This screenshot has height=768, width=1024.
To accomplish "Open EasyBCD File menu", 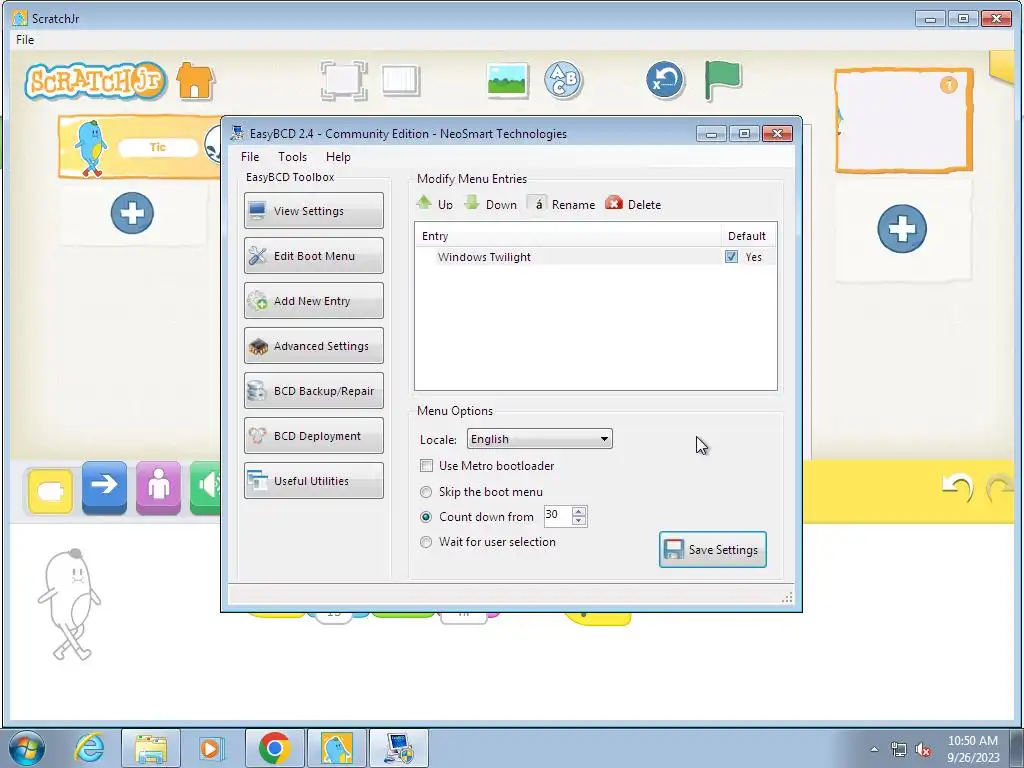I will click(x=249, y=157).
